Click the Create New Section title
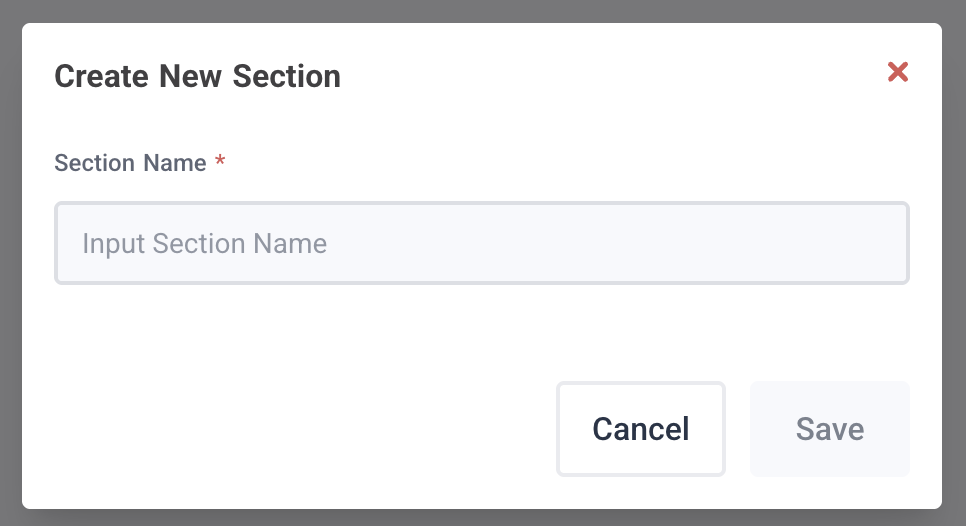Viewport: 966px width, 526px height. 197,76
